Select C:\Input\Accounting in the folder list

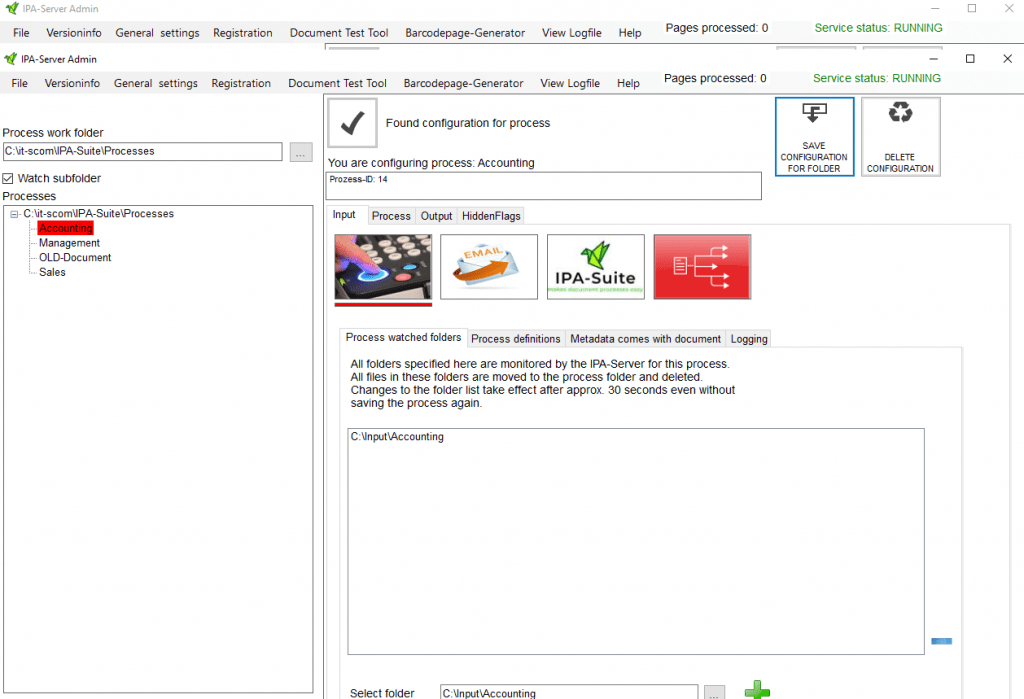click(x=397, y=437)
